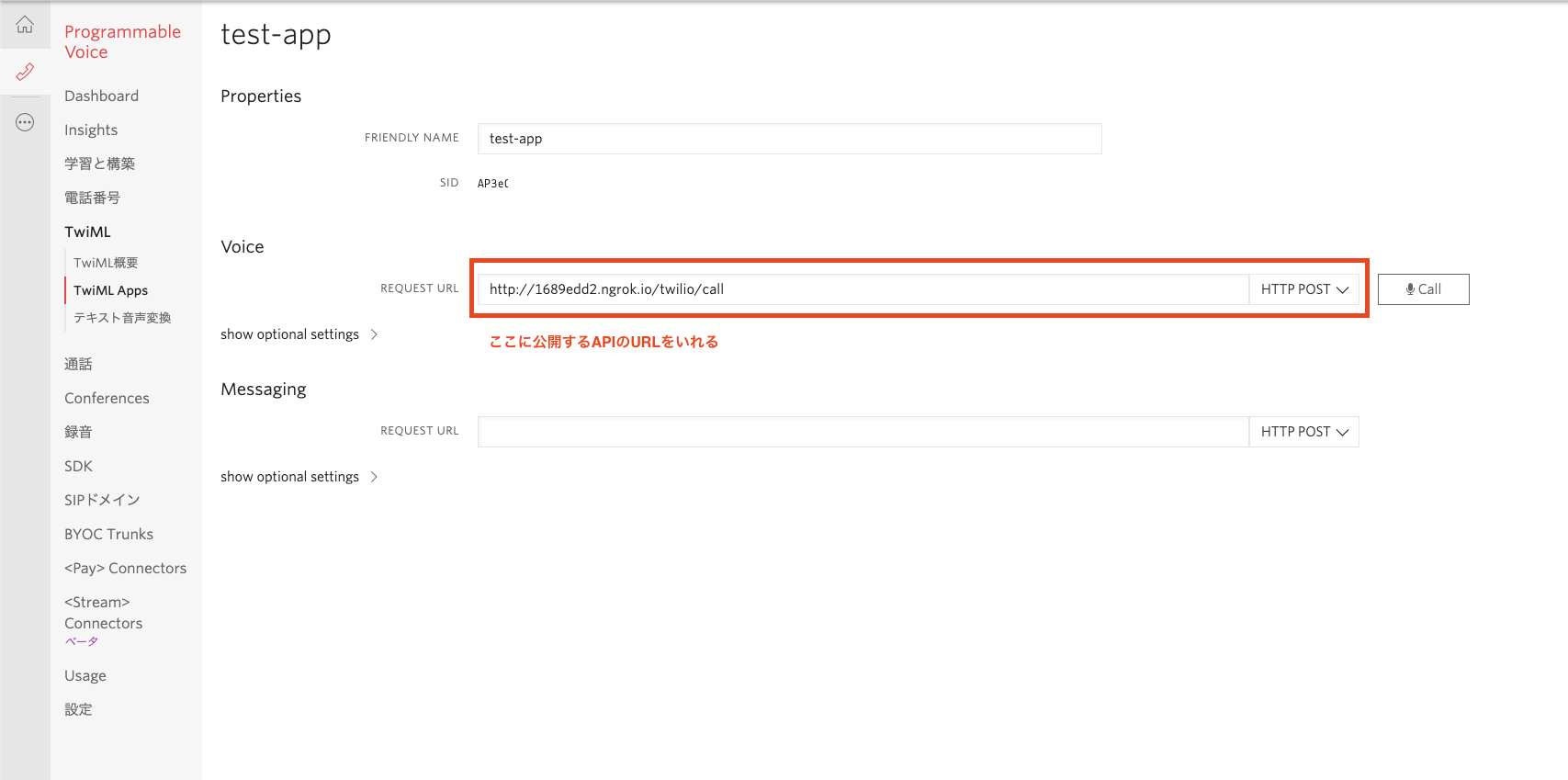Go to Dashboard in the sidebar

(101, 96)
